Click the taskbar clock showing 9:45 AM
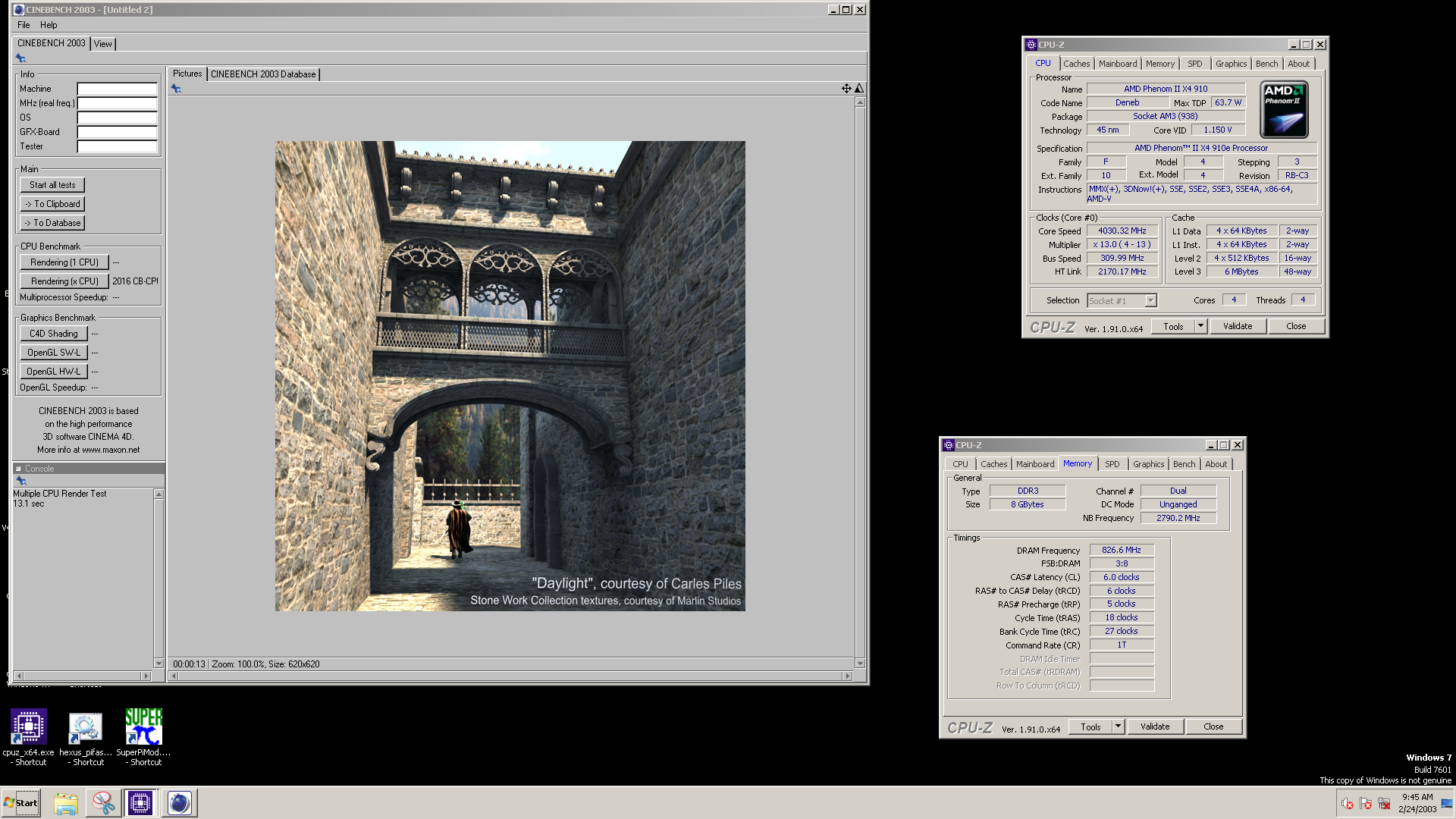Image resolution: width=1456 pixels, height=819 pixels. [x=1417, y=803]
